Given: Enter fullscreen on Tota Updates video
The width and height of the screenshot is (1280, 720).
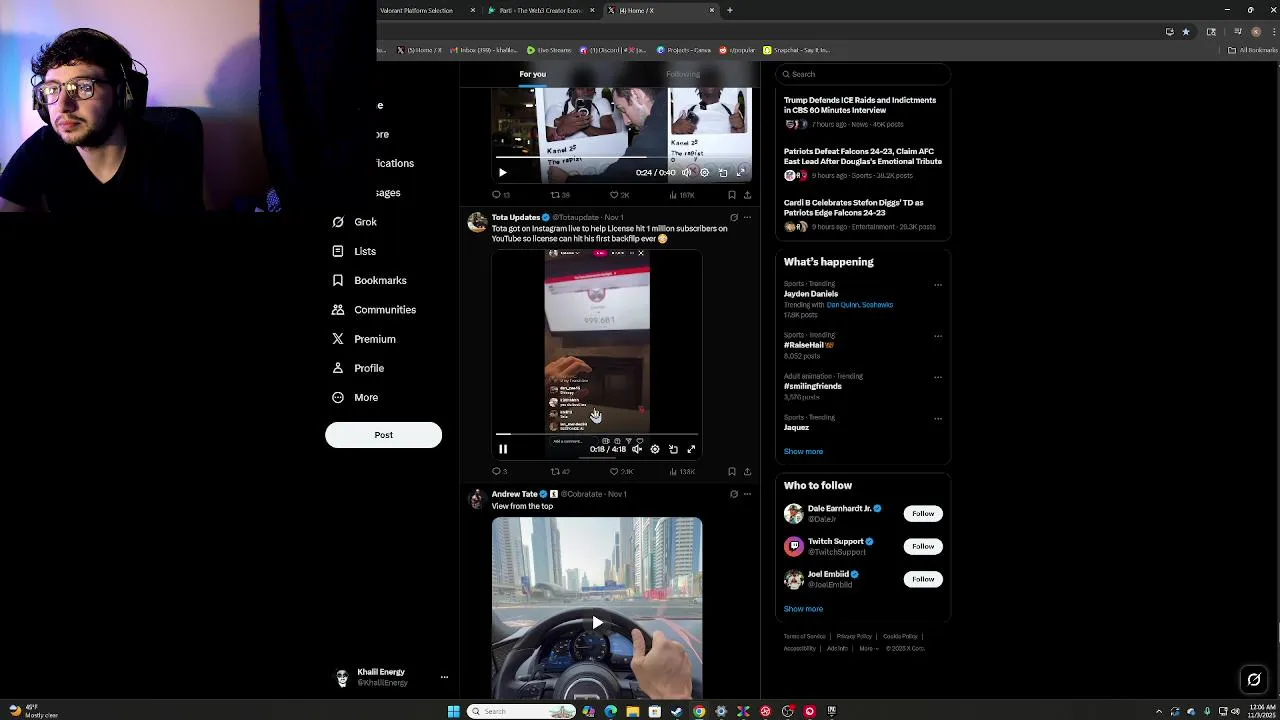Looking at the screenshot, I should pyautogui.click(x=691, y=449).
